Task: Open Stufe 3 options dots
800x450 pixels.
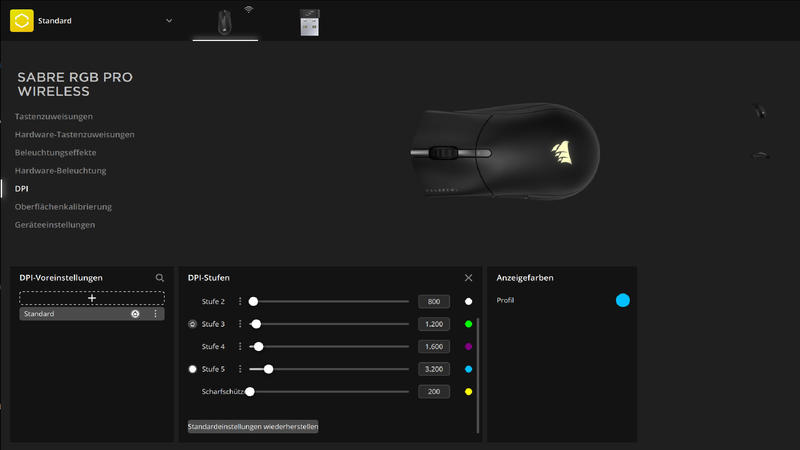Action: [x=240, y=324]
